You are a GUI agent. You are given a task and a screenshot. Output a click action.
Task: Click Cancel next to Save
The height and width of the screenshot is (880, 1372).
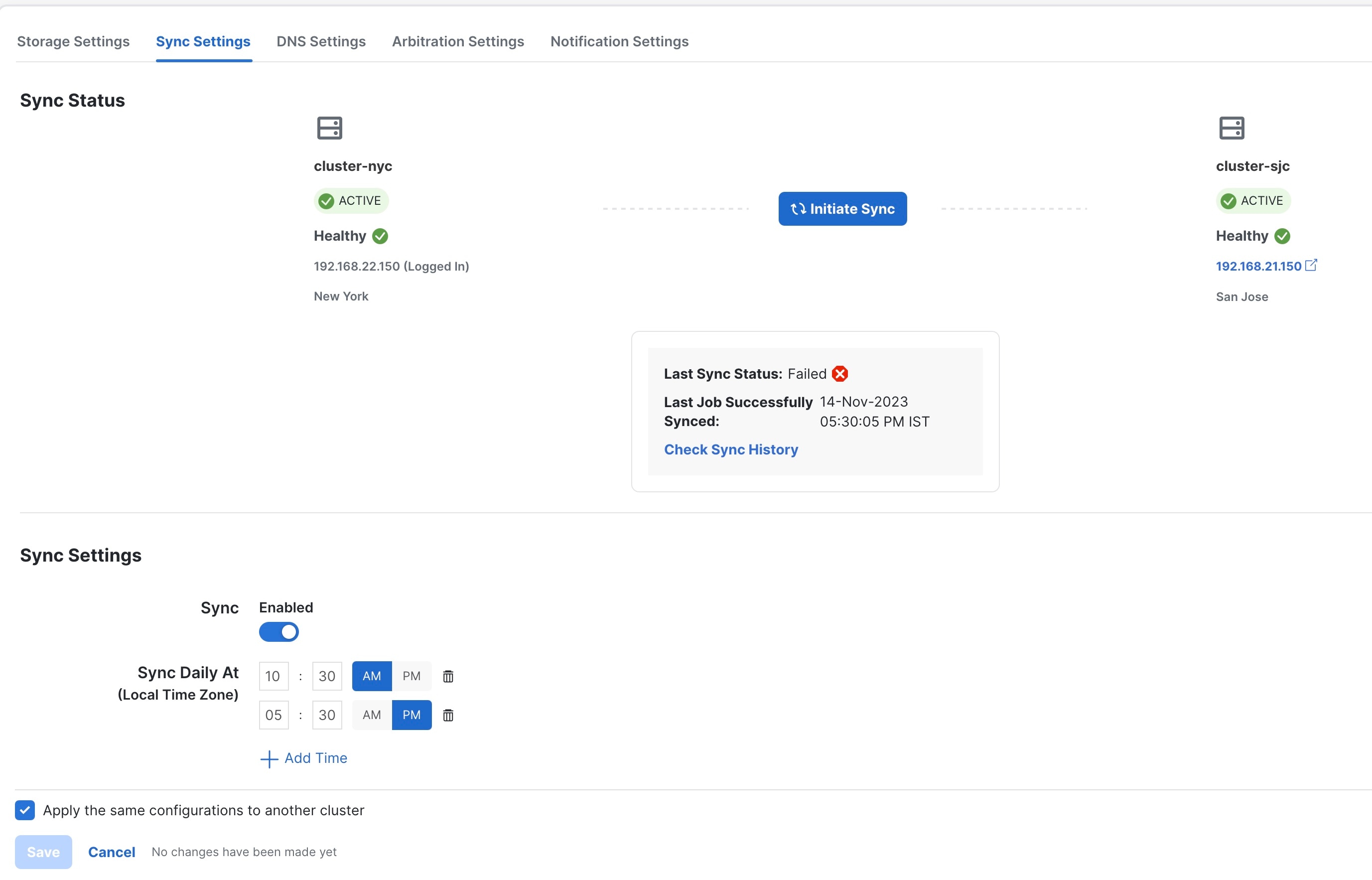click(x=112, y=852)
